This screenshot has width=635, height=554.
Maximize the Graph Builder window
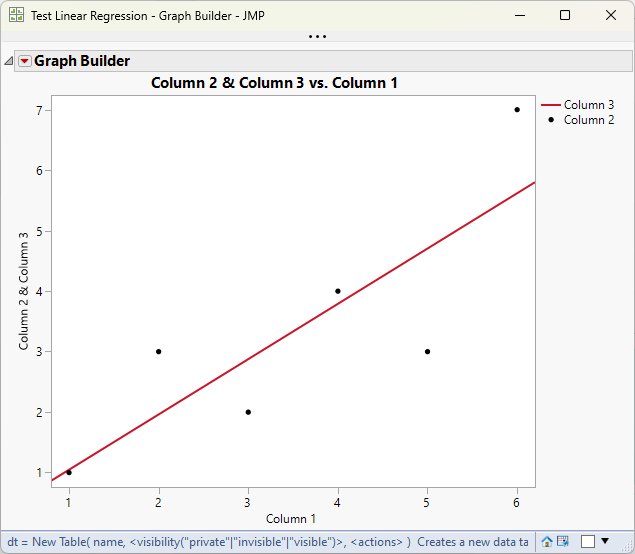coord(565,15)
